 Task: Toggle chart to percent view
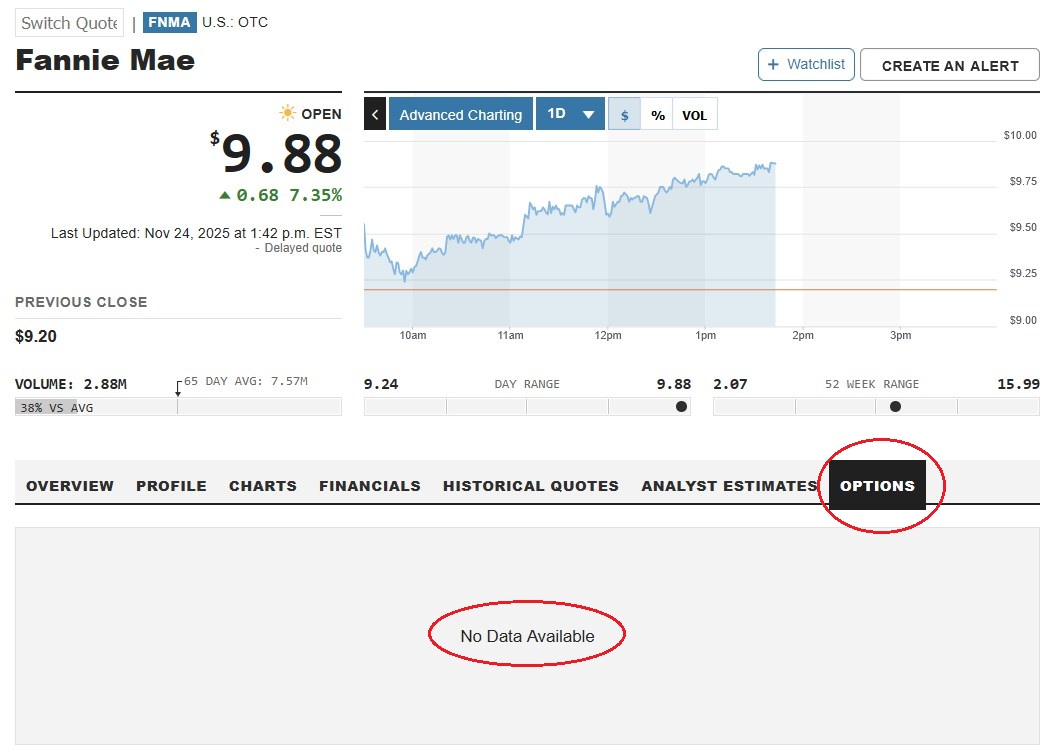tap(658, 115)
